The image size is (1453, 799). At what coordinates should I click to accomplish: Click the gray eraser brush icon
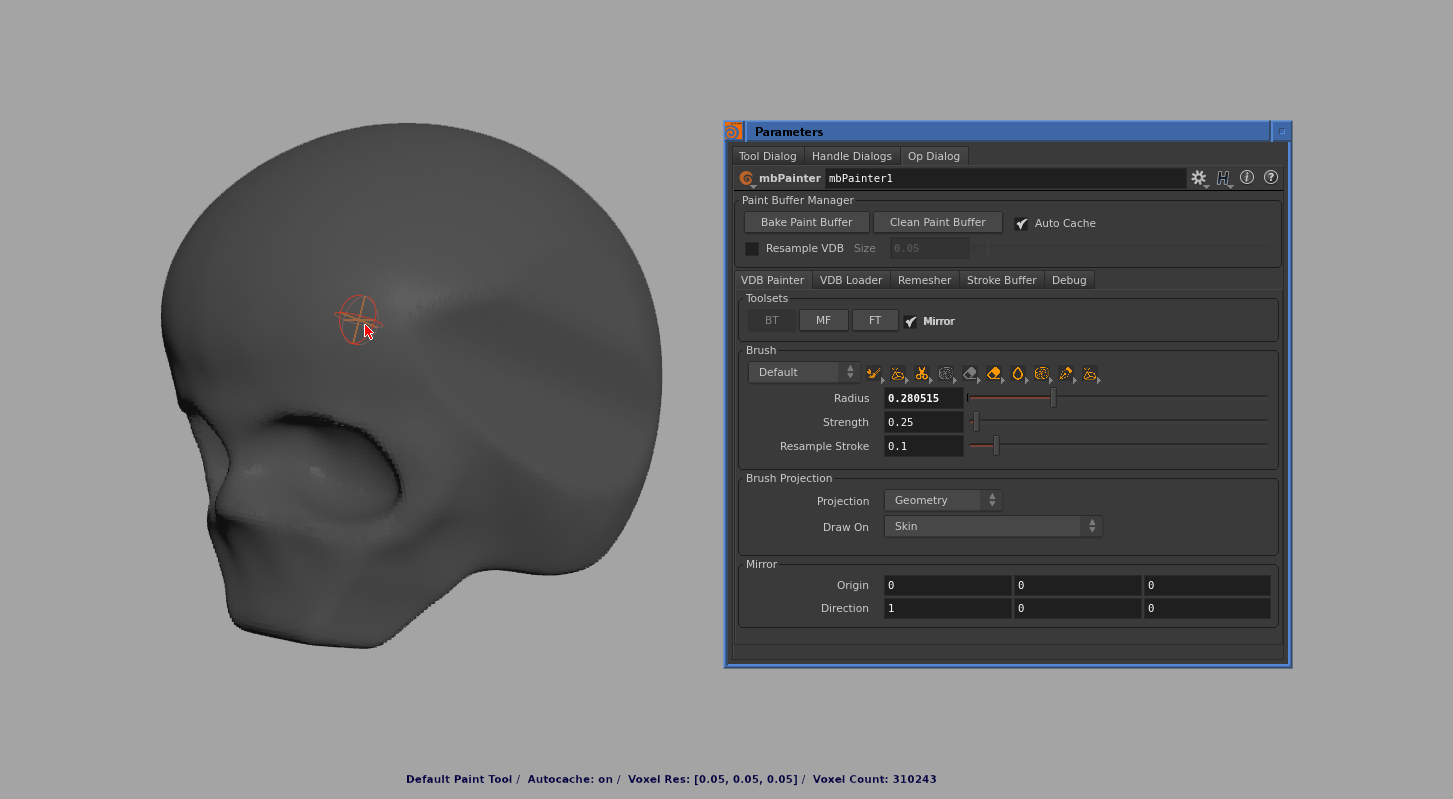coord(969,374)
